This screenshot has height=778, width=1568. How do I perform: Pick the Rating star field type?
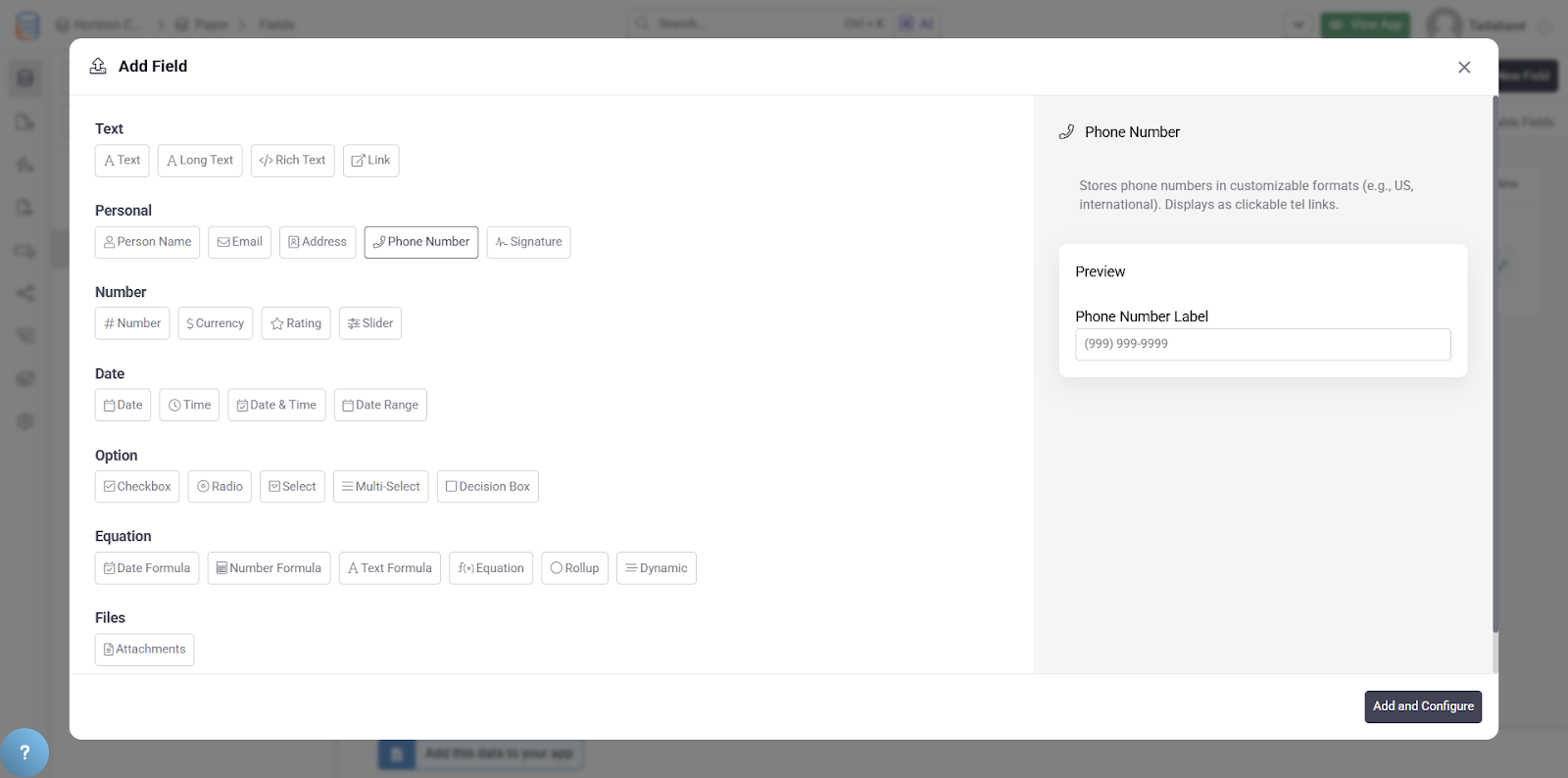pos(296,323)
